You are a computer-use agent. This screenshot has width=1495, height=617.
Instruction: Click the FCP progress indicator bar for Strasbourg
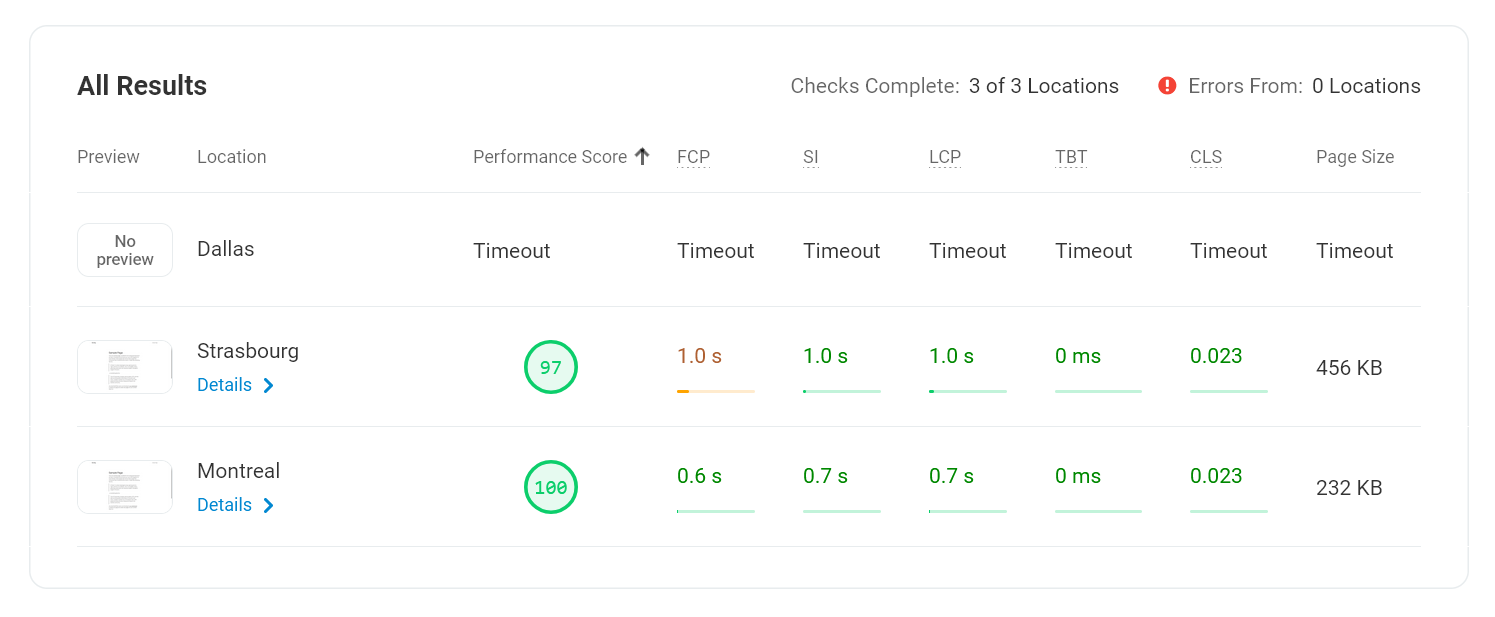pyautogui.click(x=715, y=392)
